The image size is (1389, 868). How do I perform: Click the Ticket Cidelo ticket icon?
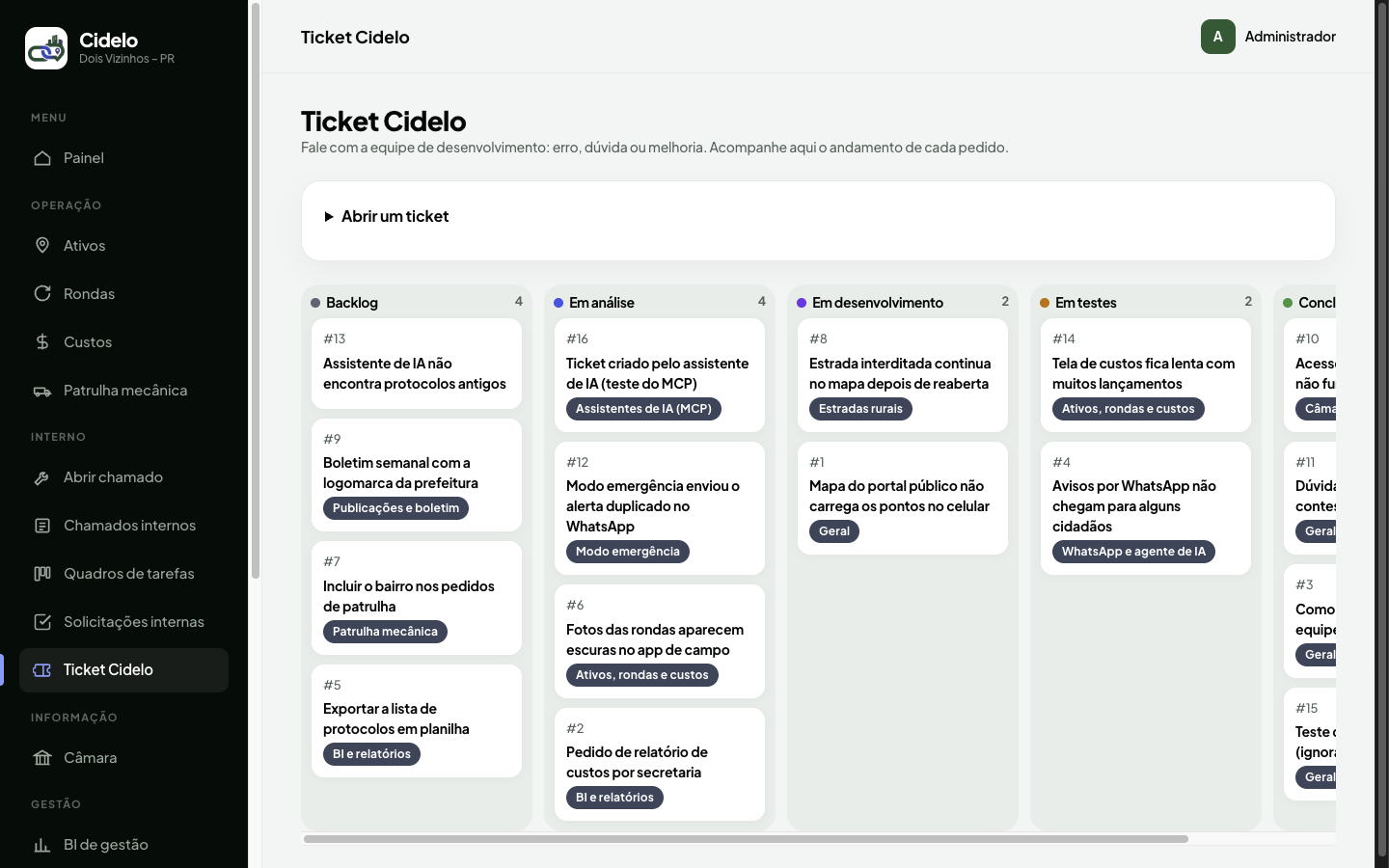point(42,670)
